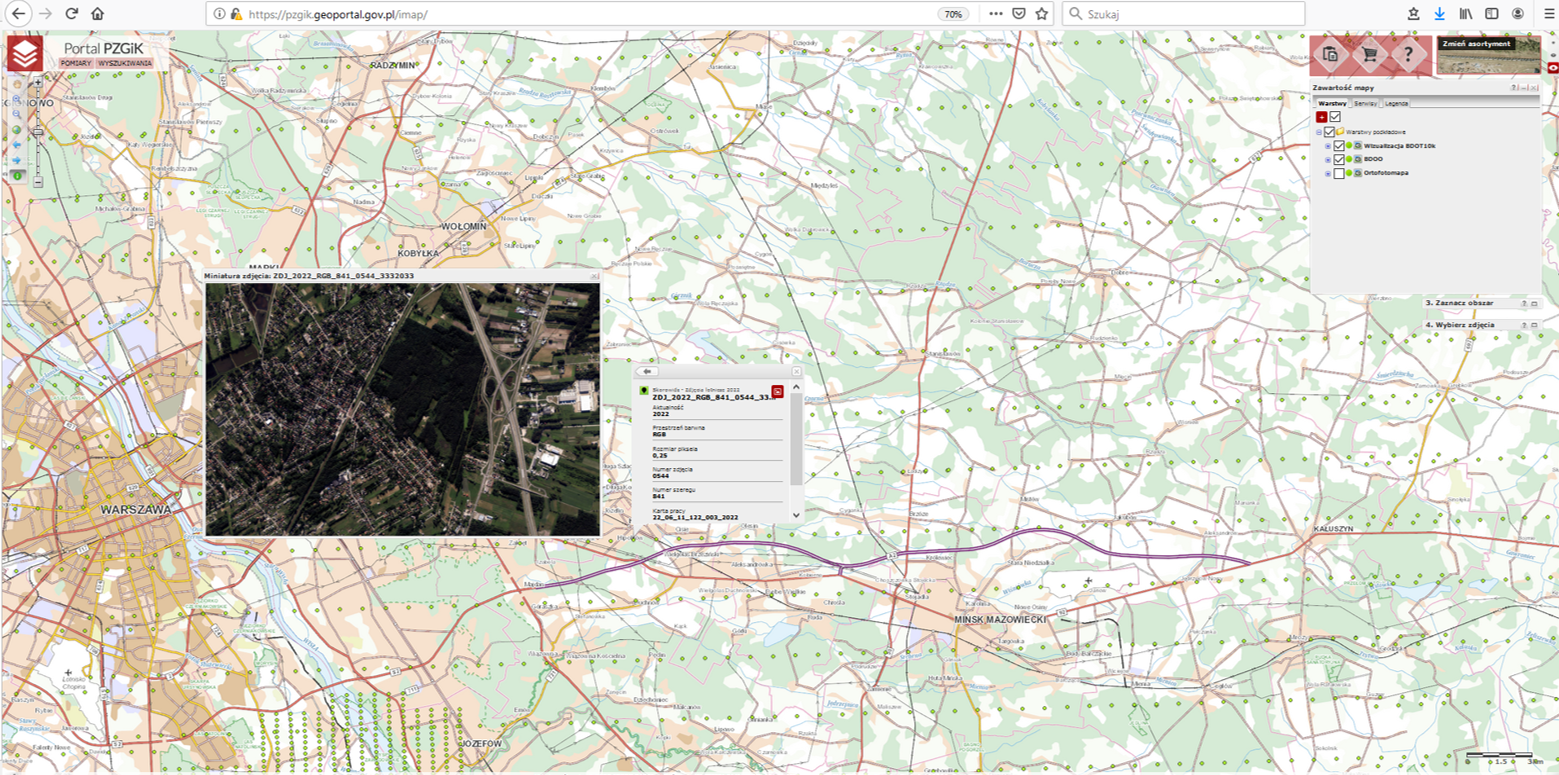Open the shopping cart icon

coord(1369,55)
